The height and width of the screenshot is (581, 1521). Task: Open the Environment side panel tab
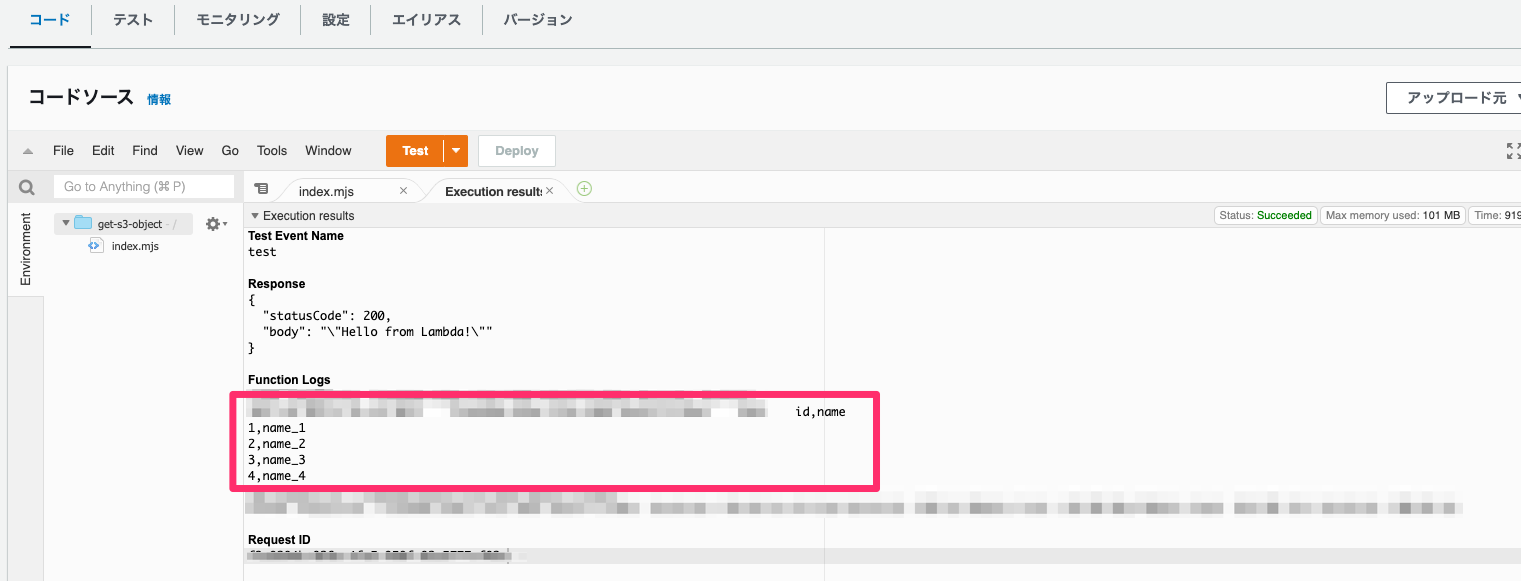tap(26, 248)
